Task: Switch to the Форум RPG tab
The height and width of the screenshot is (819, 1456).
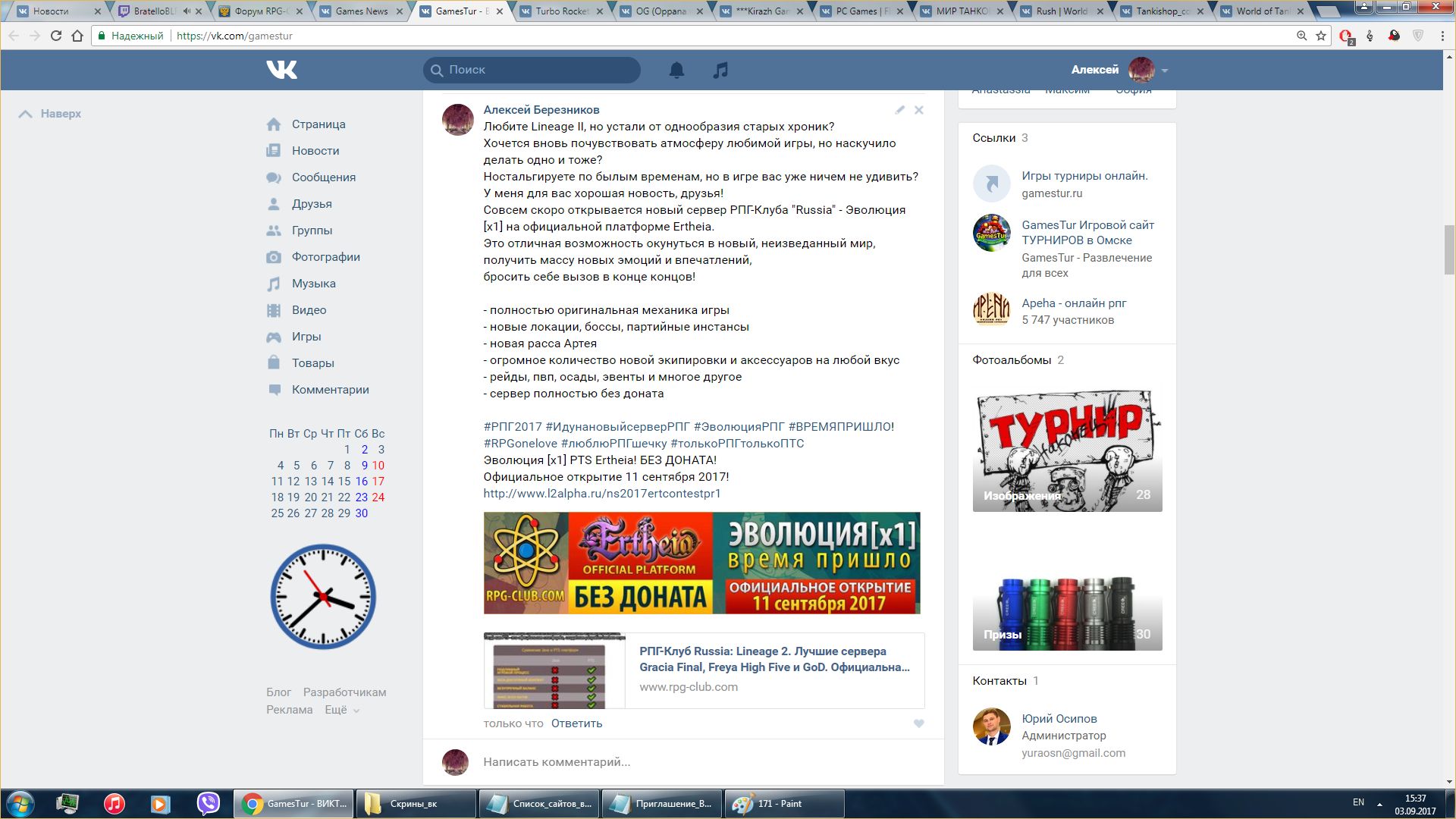Action: point(261,11)
